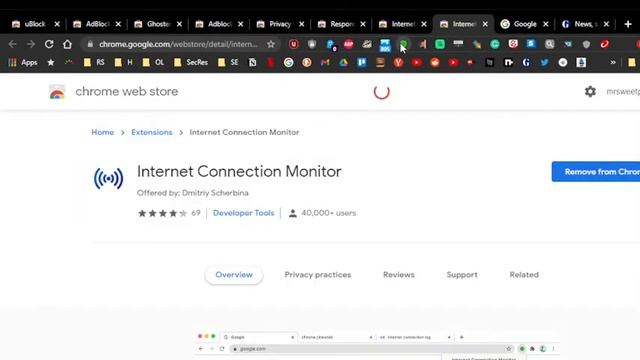Image resolution: width=640 pixels, height=360 pixels.
Task: Open the Apps bookmarks shortcut
Action: pos(23,62)
